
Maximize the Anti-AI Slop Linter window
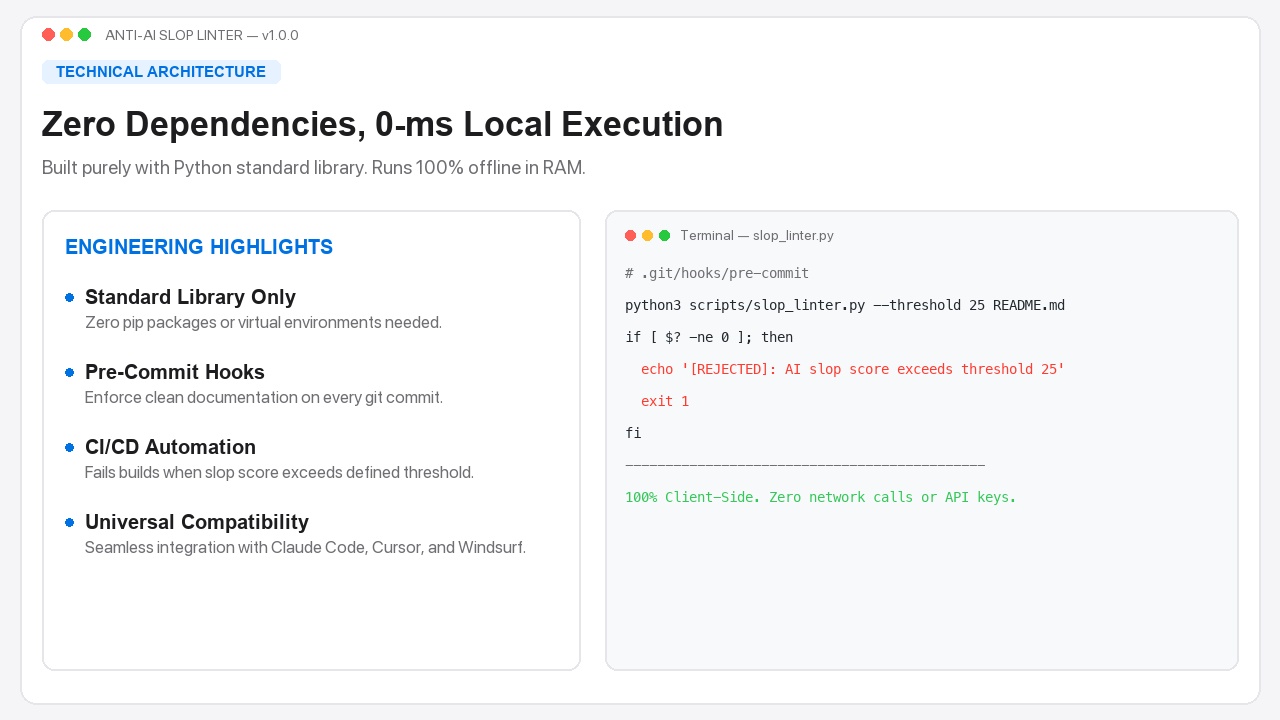tap(84, 35)
